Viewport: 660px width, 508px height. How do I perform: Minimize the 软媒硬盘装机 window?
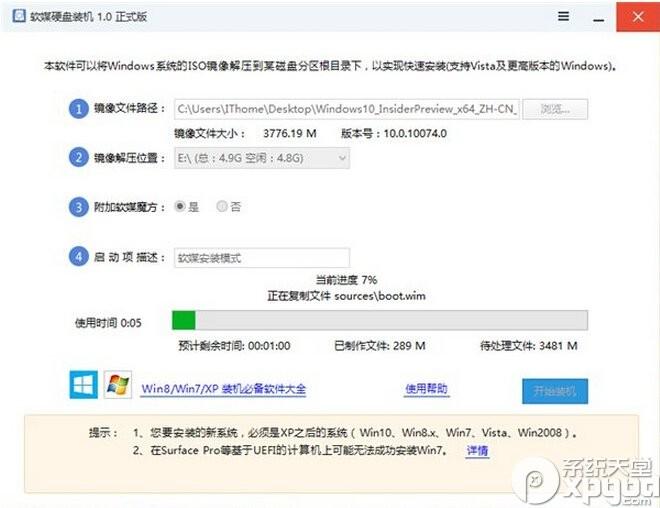click(599, 19)
